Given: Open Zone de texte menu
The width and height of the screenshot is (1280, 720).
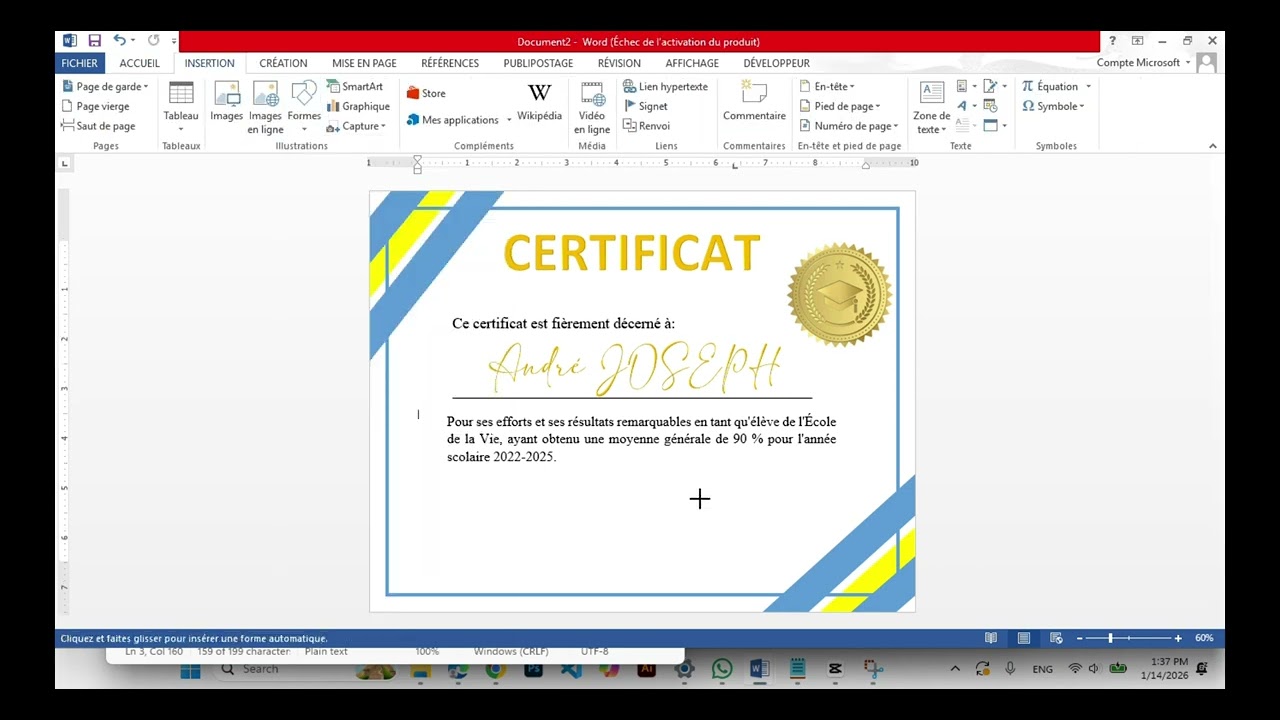Looking at the screenshot, I should (931, 107).
